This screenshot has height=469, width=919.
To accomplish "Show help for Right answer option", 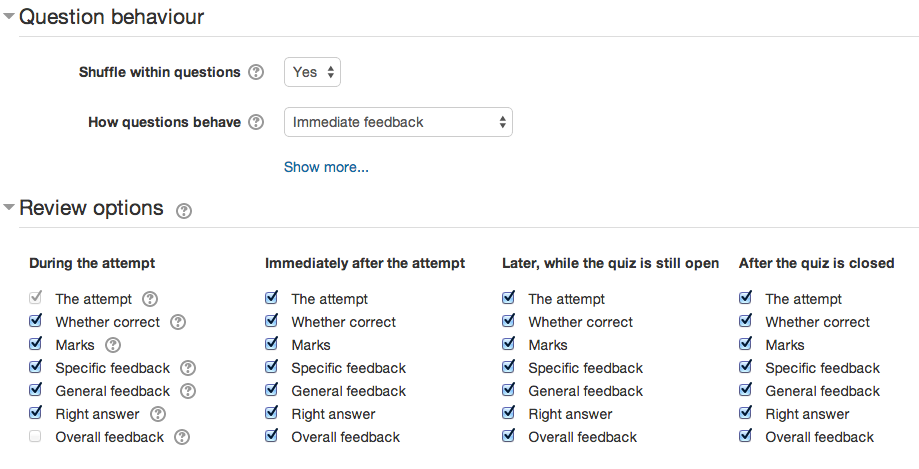I will (x=158, y=414).
